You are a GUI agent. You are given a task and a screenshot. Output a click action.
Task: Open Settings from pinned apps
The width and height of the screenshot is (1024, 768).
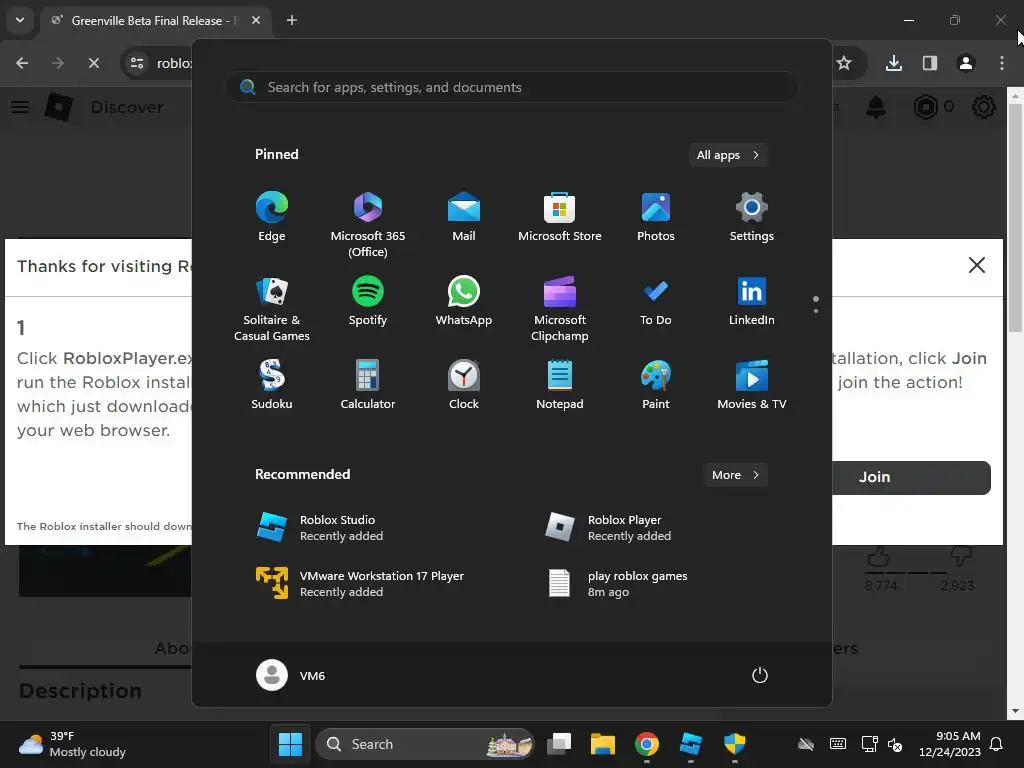[752, 217]
